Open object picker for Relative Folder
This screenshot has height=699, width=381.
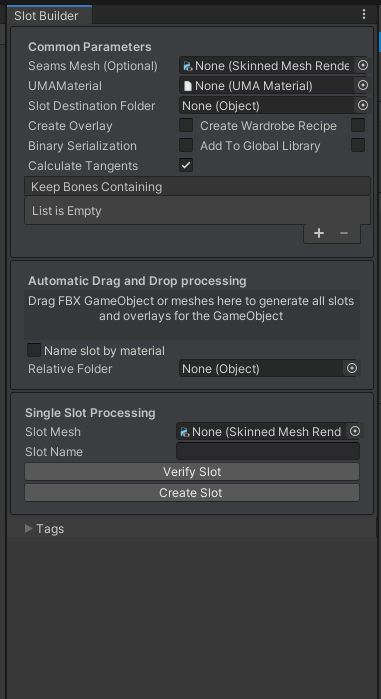352,368
